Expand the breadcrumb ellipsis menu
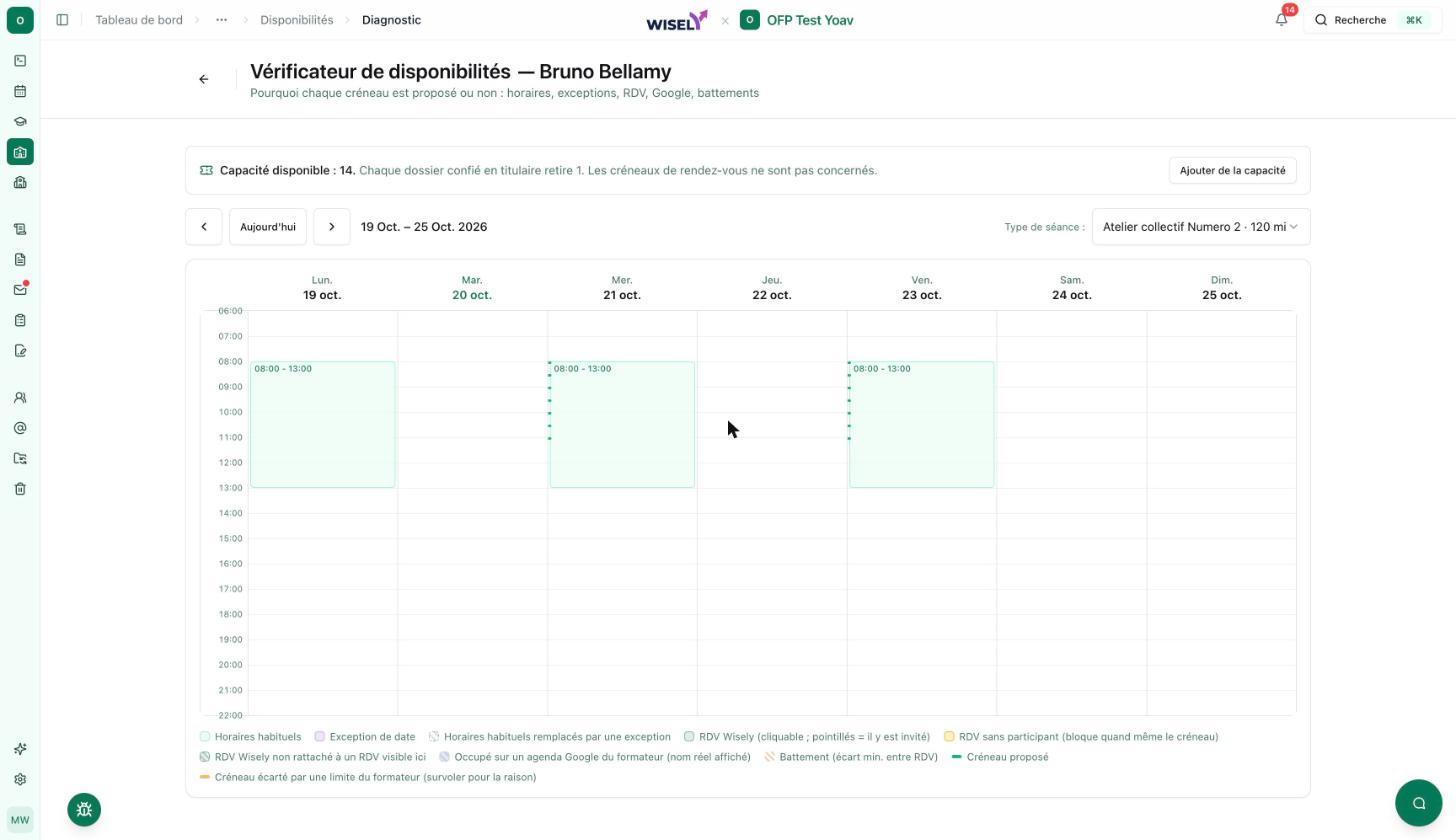Screen dimensions: 1456x840 [x=221, y=20]
